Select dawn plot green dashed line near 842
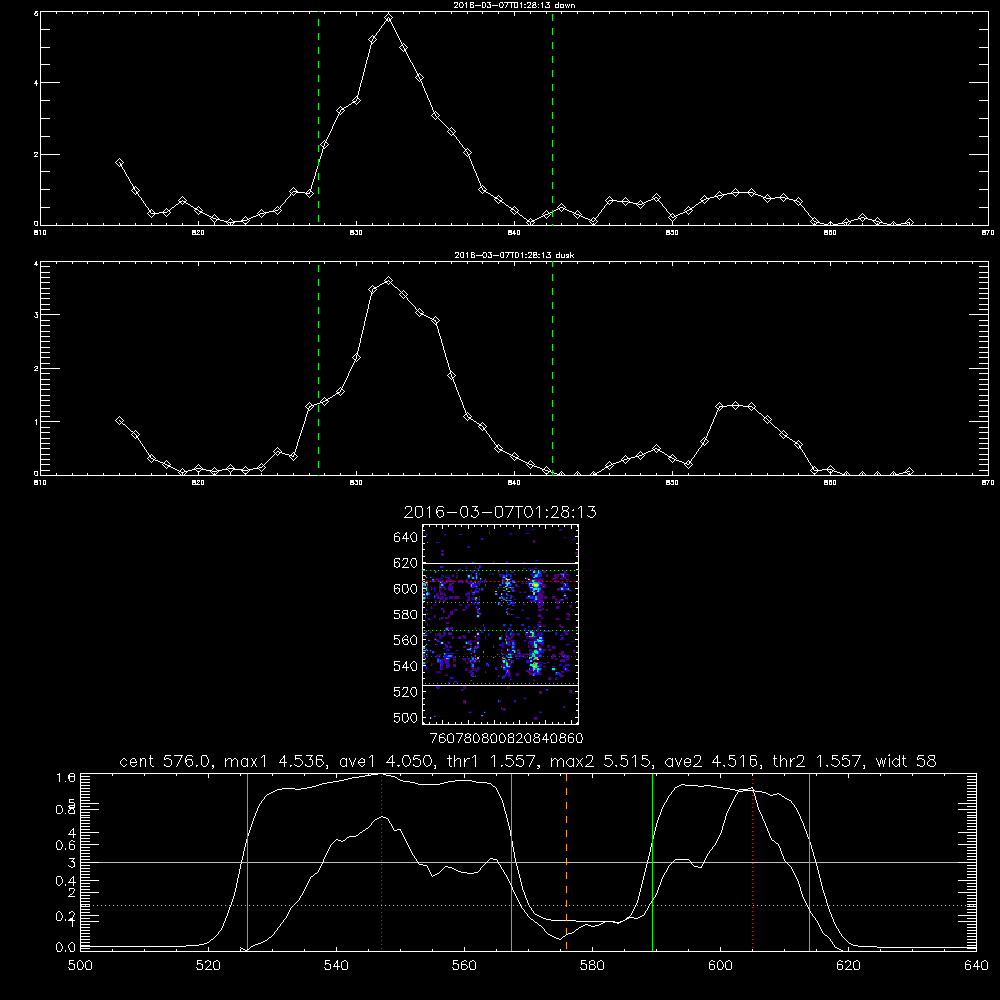 [x=552, y=118]
